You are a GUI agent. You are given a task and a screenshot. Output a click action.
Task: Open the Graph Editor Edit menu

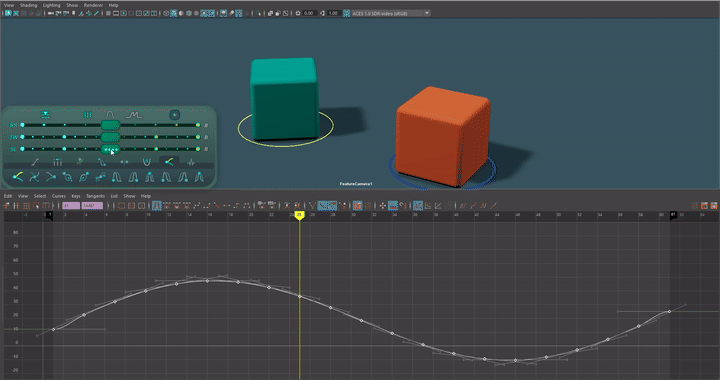point(8,196)
